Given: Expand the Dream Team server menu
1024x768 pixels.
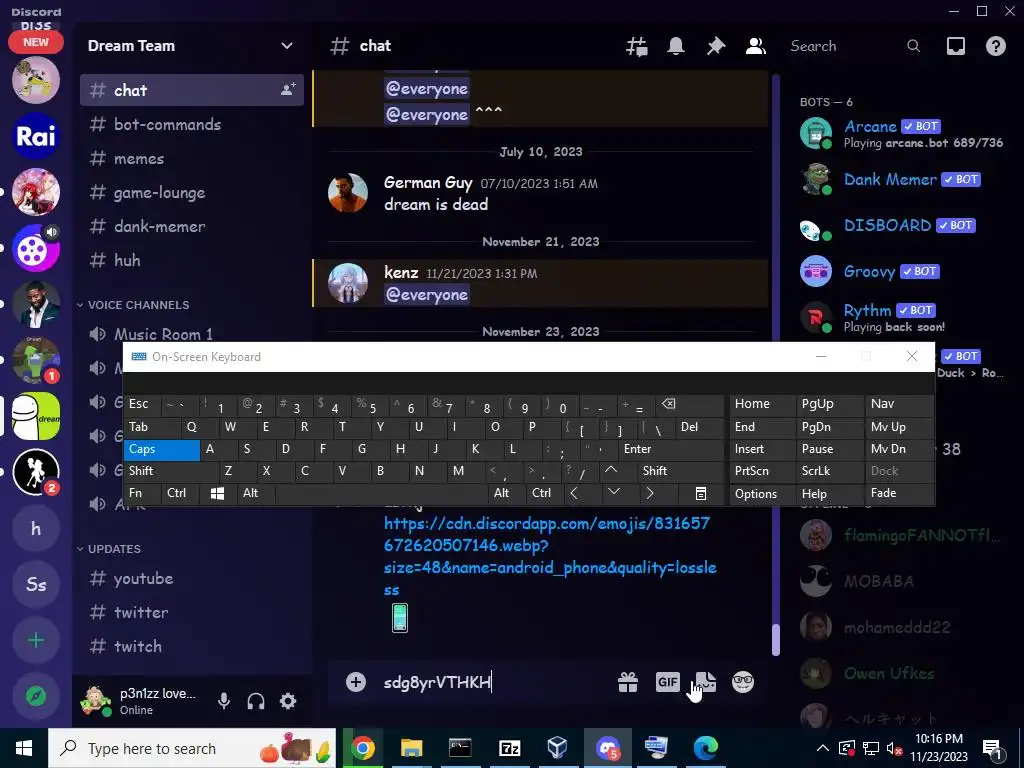Looking at the screenshot, I should coord(190,46).
